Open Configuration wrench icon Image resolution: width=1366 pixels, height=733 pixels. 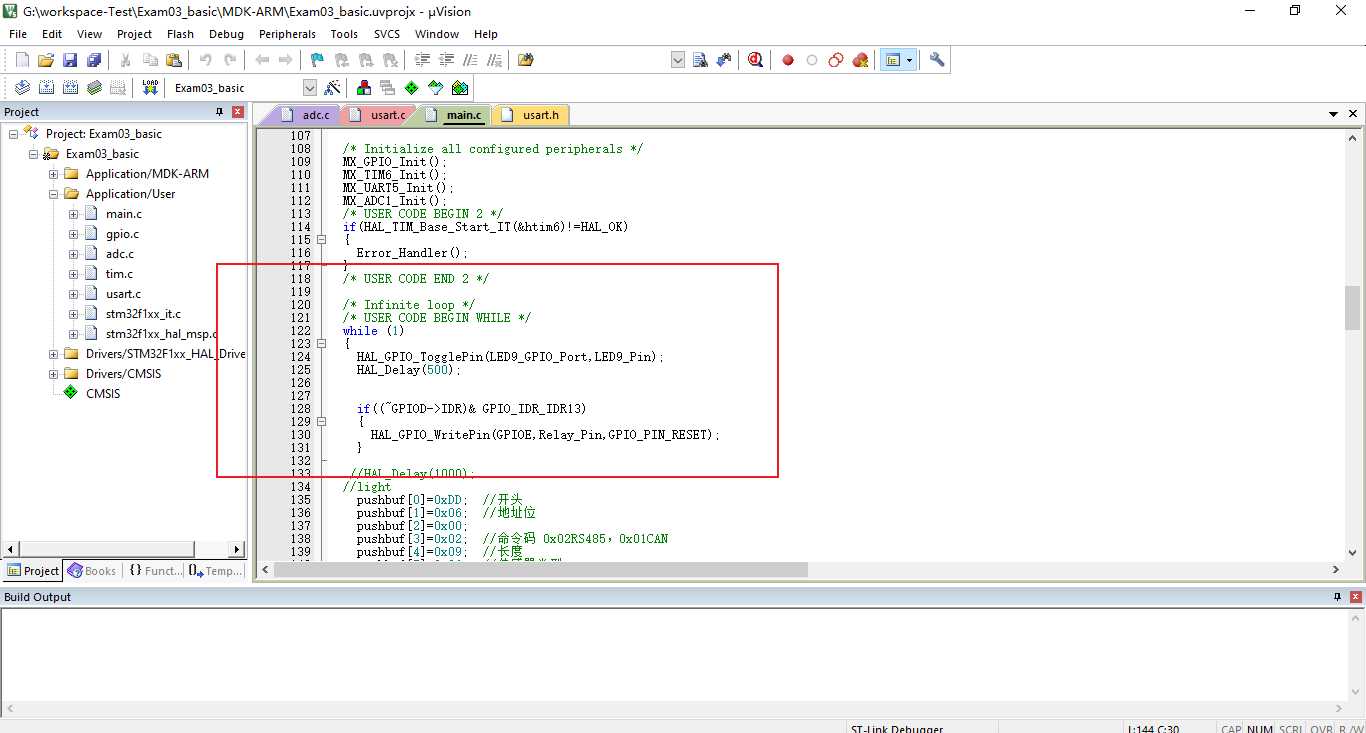[937, 60]
